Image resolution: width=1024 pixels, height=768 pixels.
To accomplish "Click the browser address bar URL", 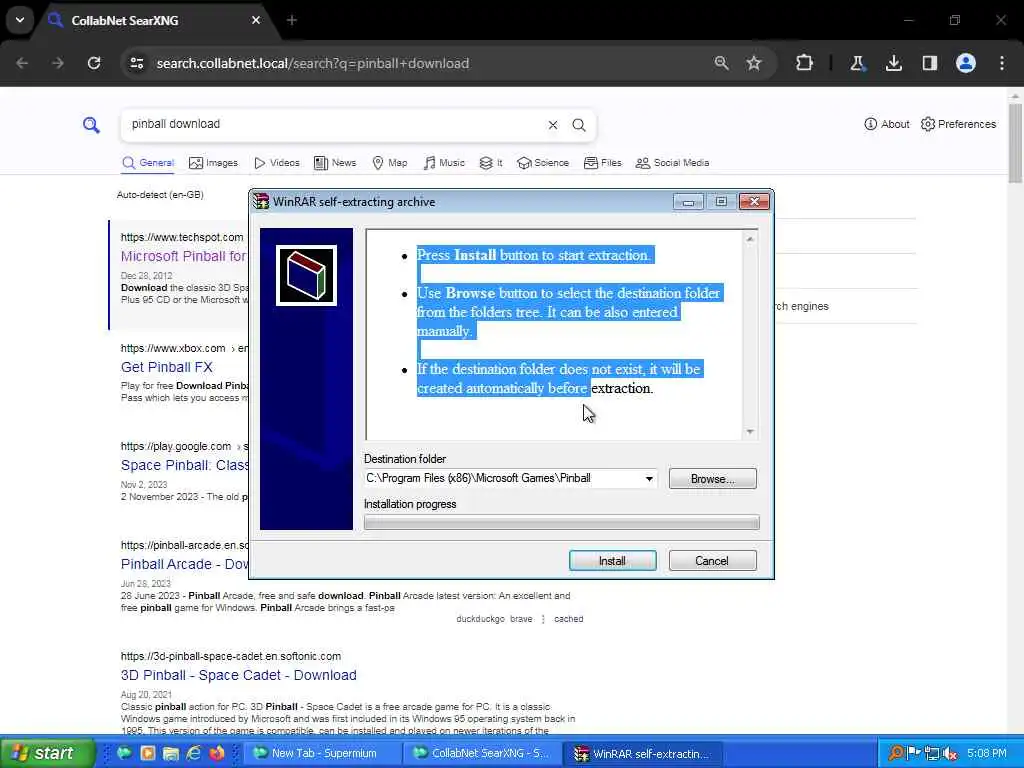I will 313,63.
